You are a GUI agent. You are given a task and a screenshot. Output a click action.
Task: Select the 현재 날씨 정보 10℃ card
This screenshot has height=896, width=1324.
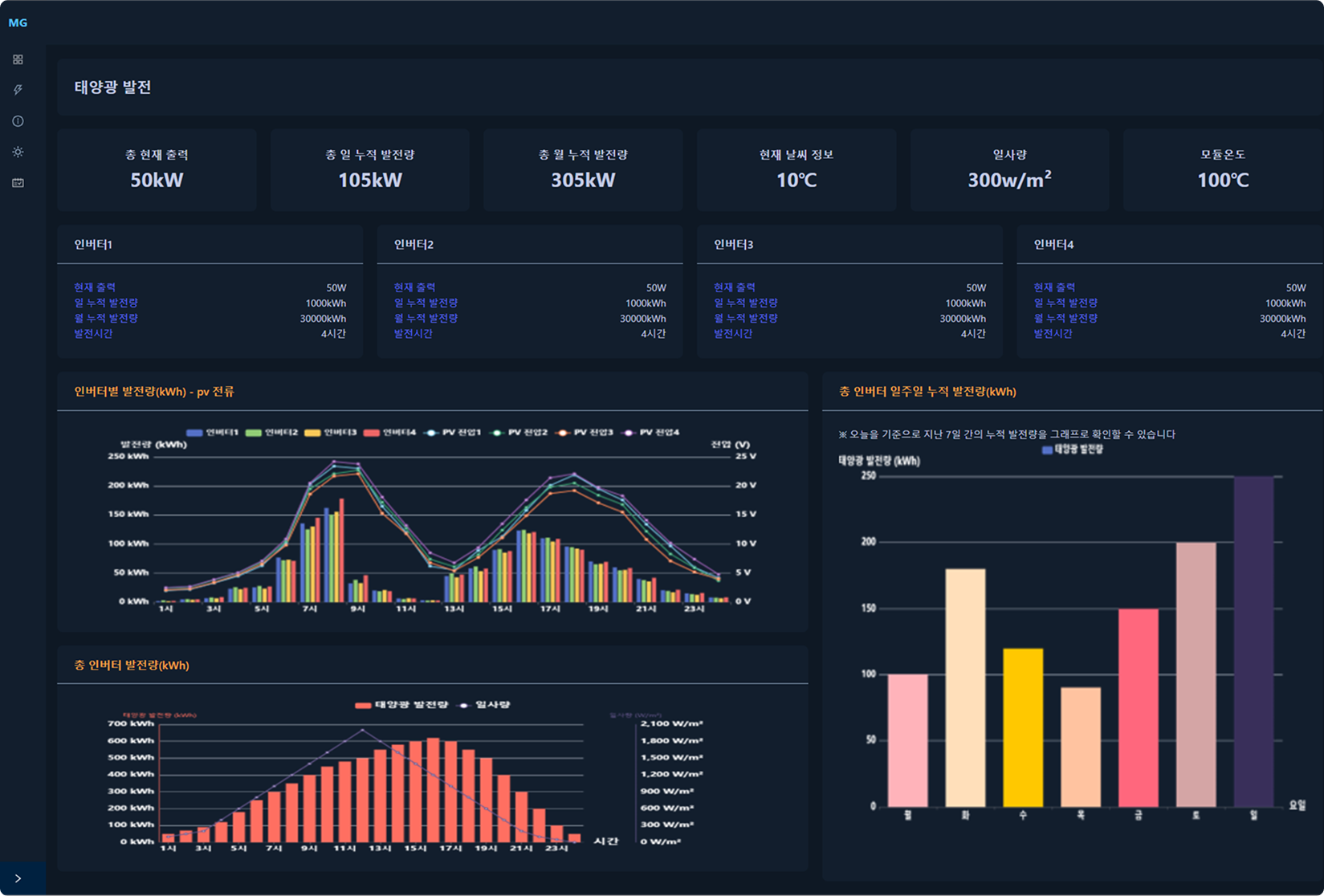(x=796, y=169)
